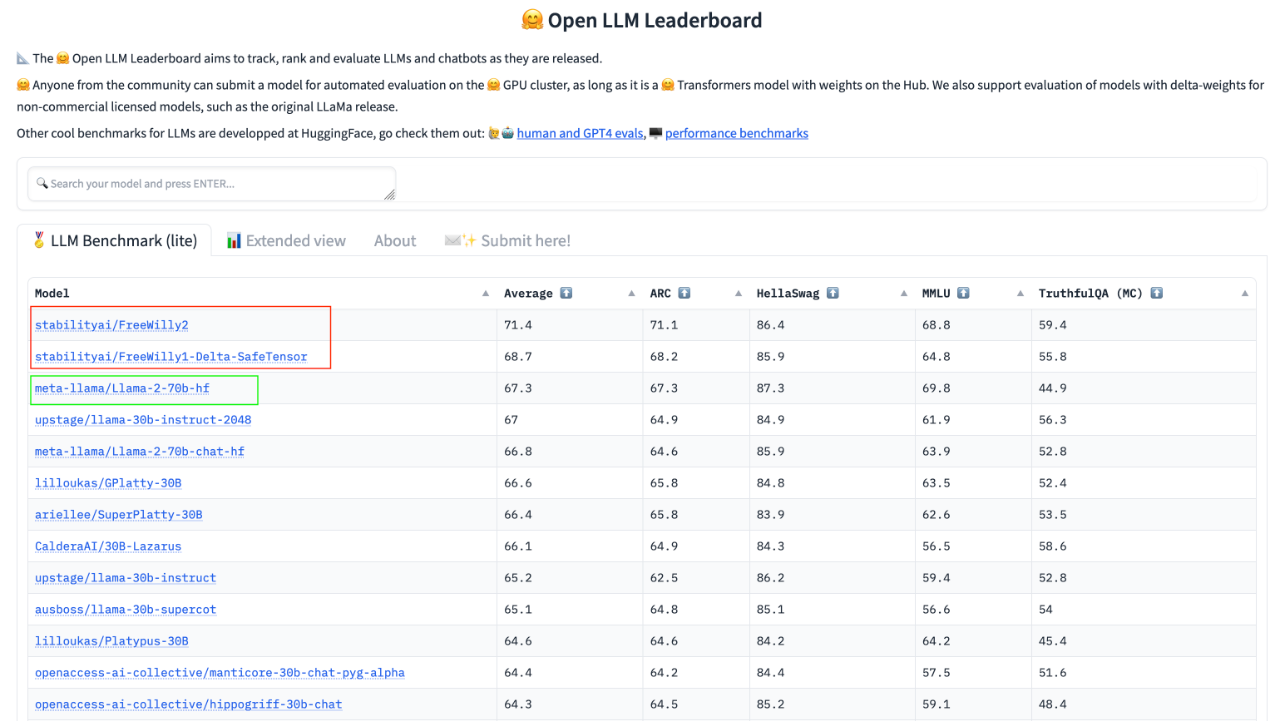Click the TruthfulQA (MC) header label
This screenshot has width=1280, height=721.
(1091, 293)
